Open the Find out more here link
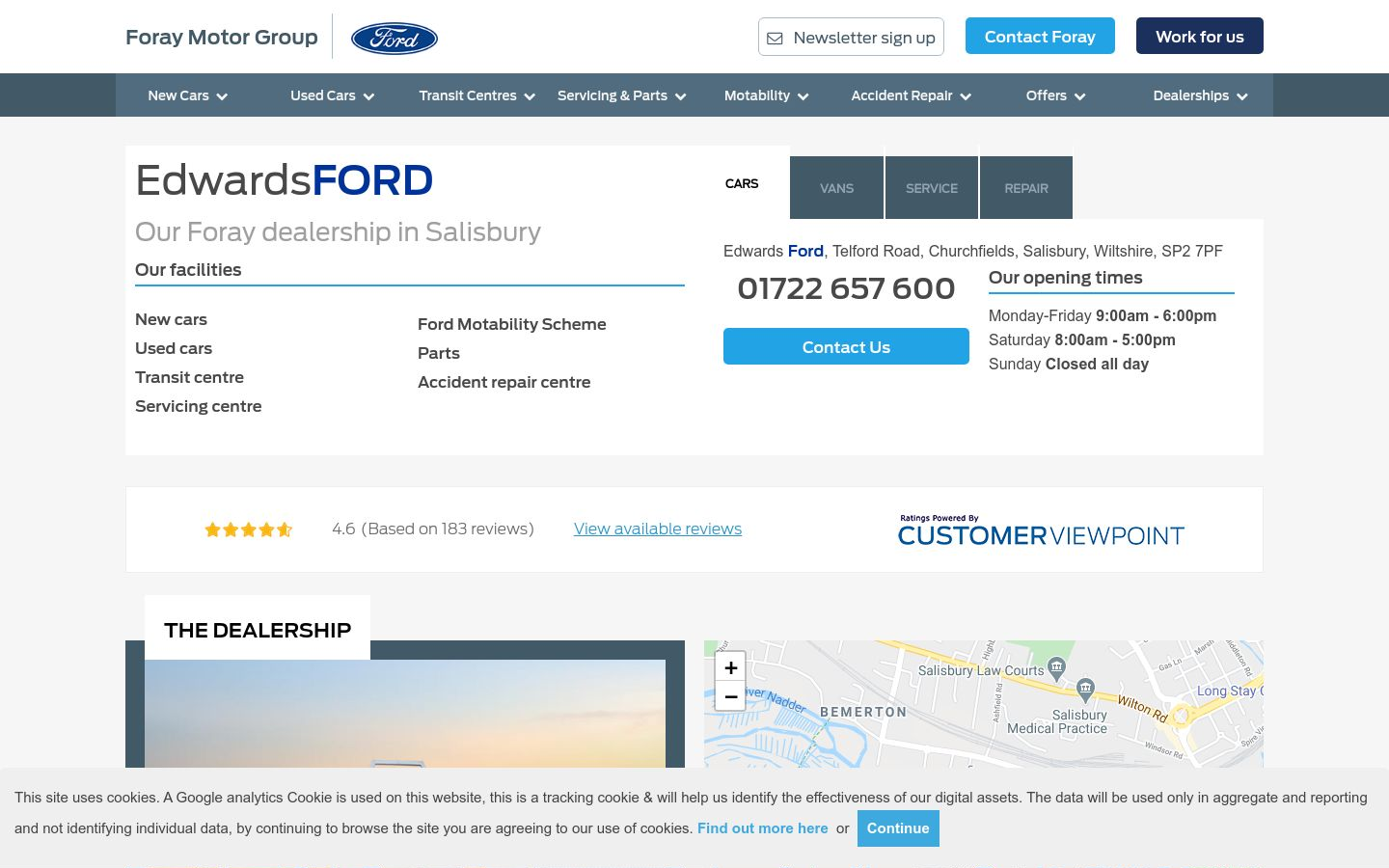This screenshot has width=1389, height=868. coord(763,828)
